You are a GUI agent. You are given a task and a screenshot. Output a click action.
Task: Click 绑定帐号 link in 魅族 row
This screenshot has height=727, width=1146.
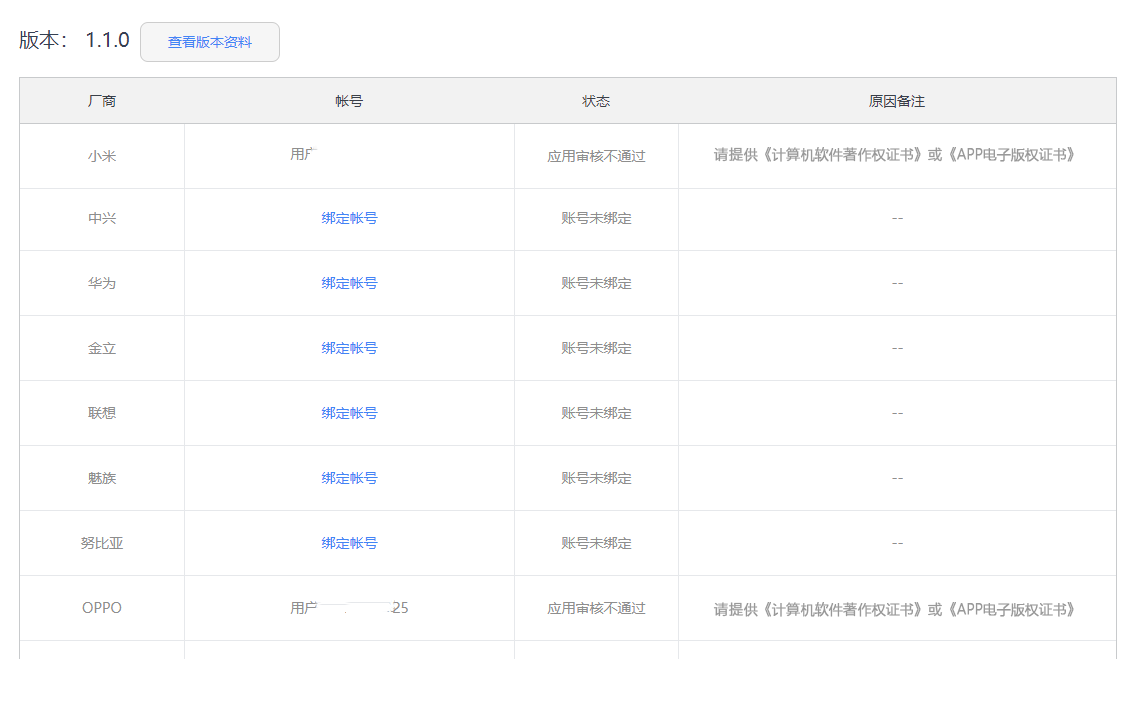(x=349, y=479)
